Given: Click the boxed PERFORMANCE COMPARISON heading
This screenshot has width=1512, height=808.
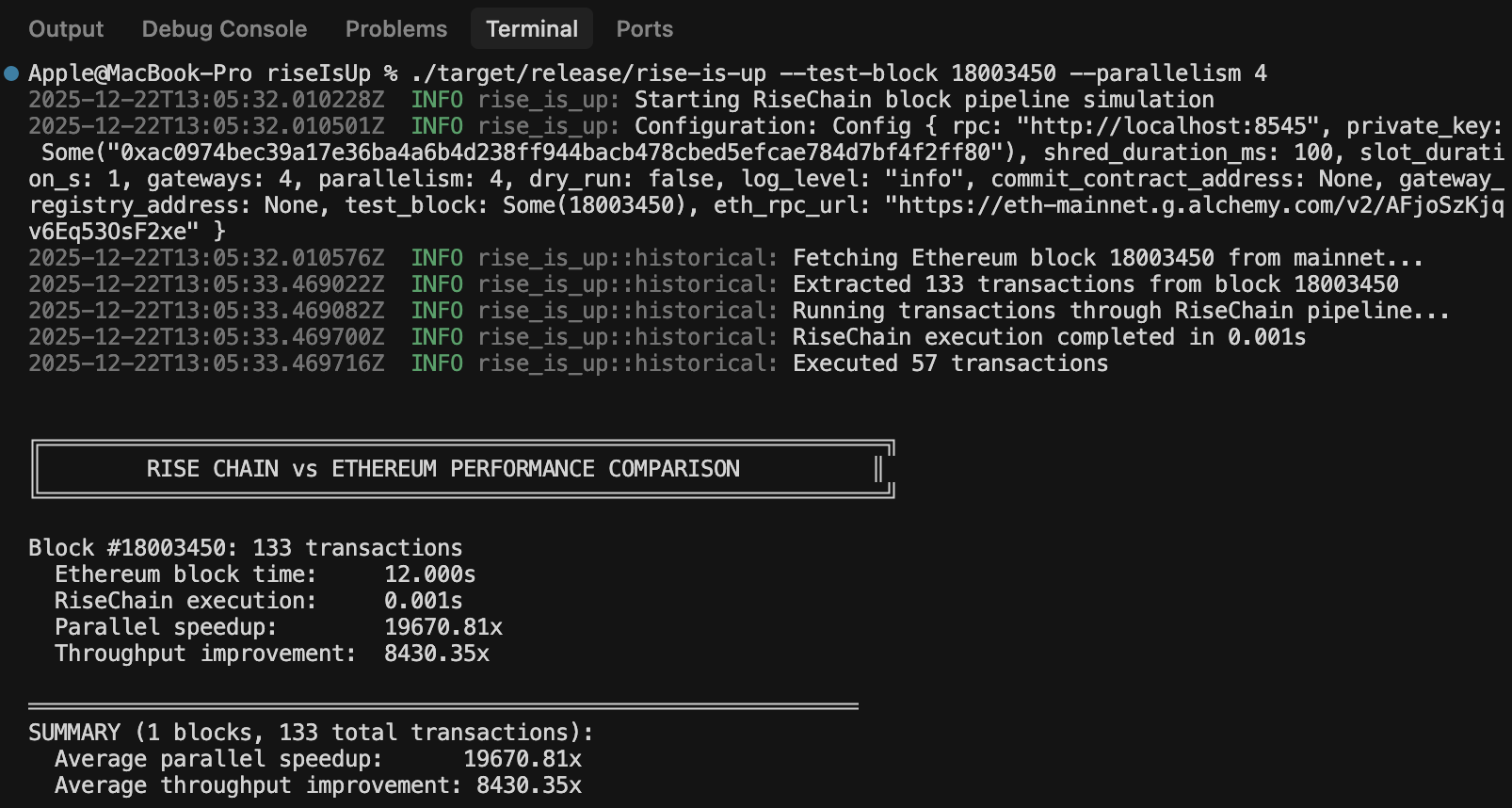Looking at the screenshot, I should click(442, 469).
